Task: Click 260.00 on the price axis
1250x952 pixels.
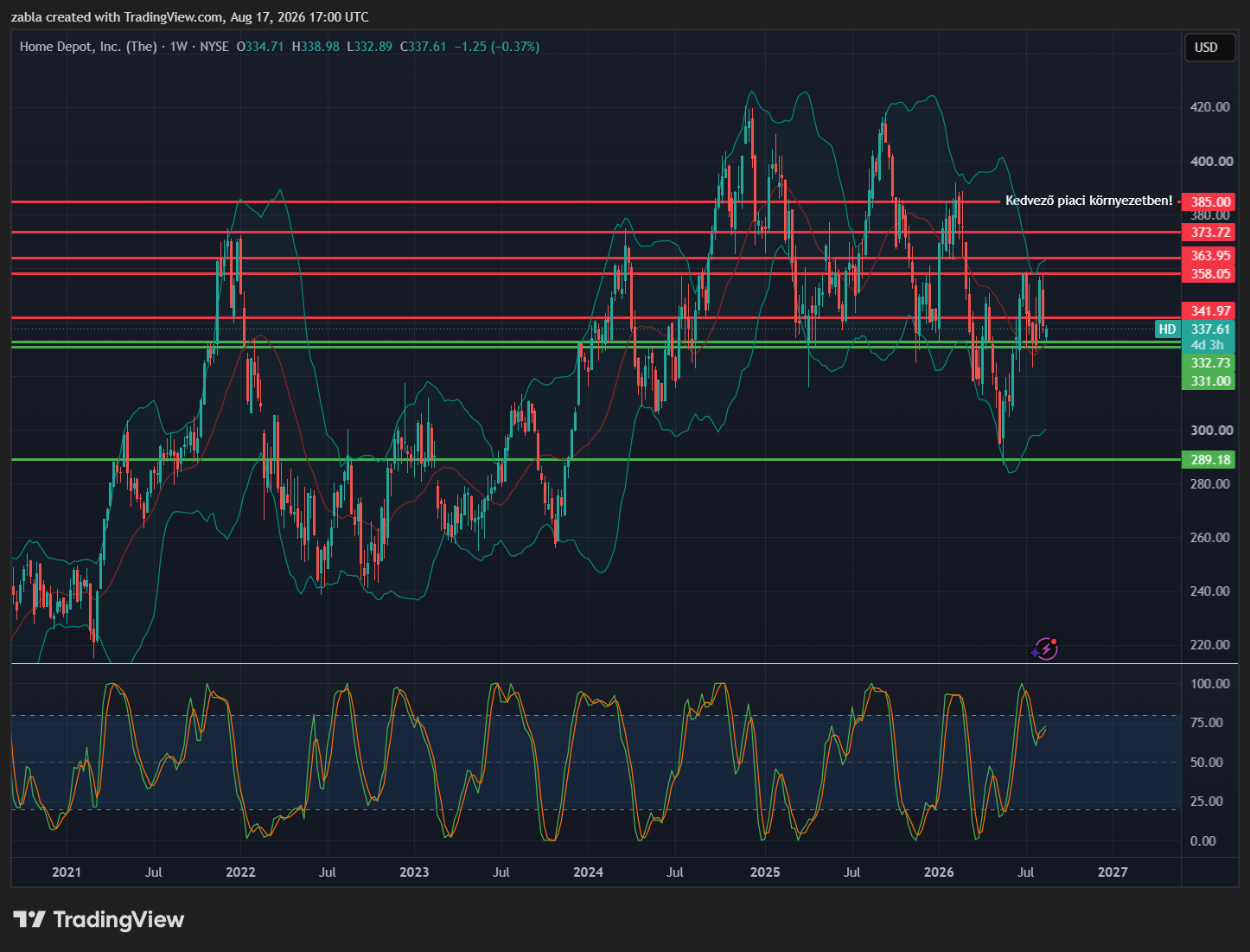Action: point(1210,537)
